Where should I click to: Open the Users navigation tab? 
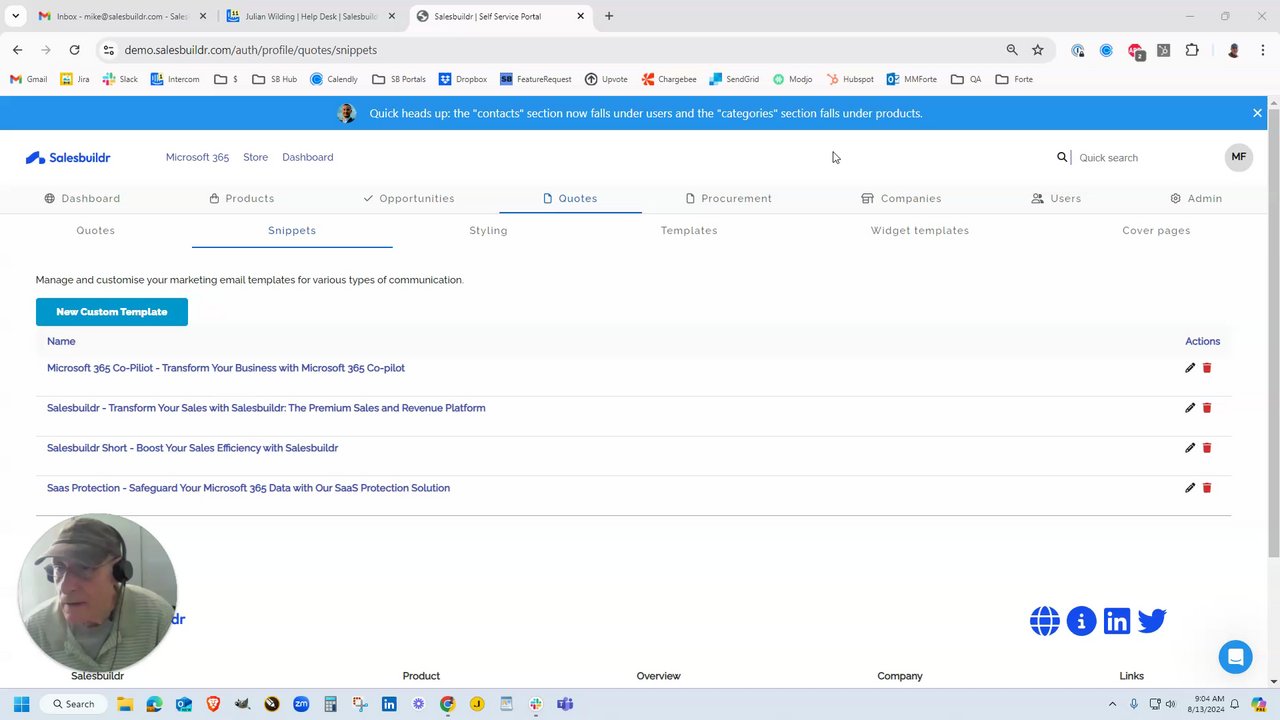pyautogui.click(x=1056, y=199)
